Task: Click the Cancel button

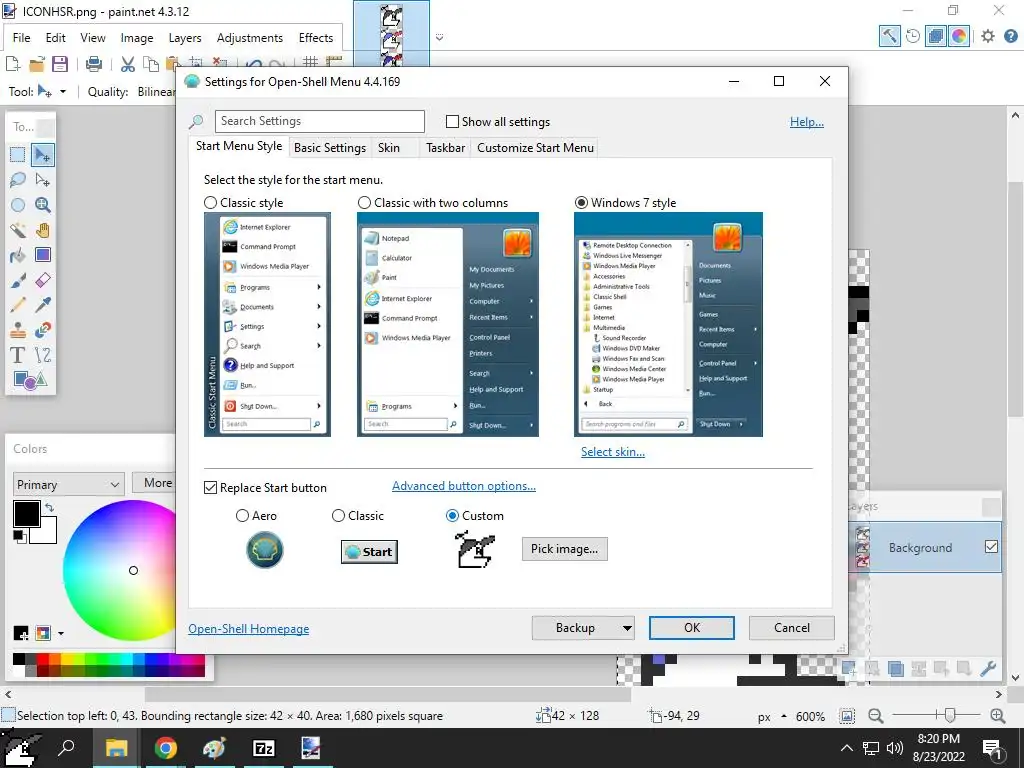Action: (792, 628)
